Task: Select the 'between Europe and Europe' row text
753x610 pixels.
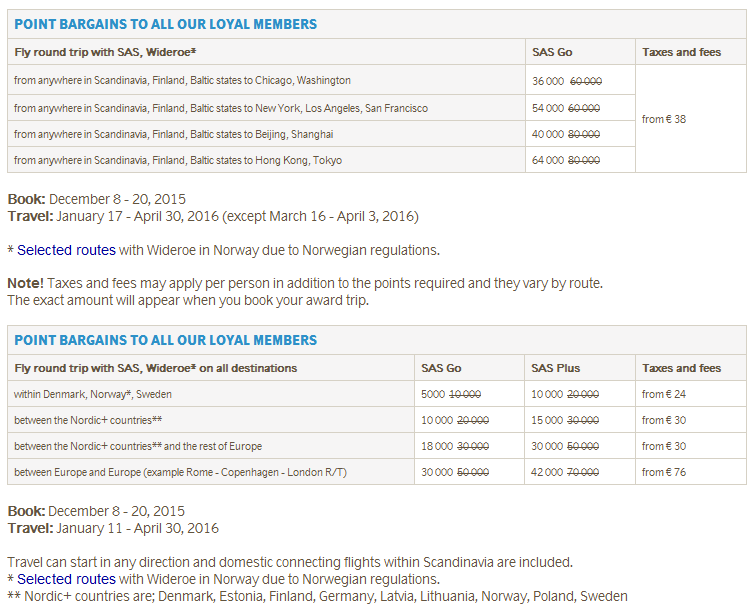Action: click(x=181, y=472)
